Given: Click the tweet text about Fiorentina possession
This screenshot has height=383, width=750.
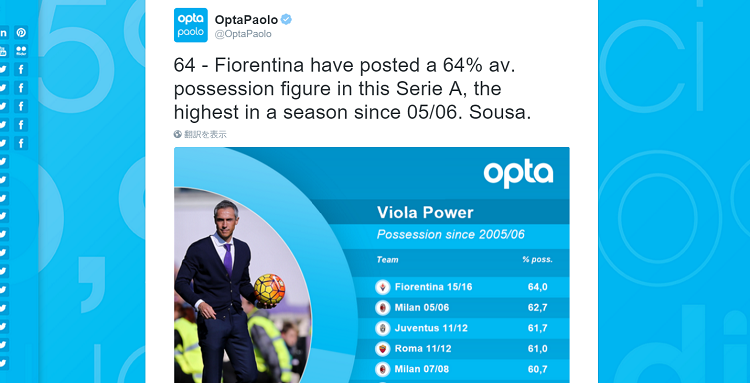Looking at the screenshot, I should tap(353, 89).
